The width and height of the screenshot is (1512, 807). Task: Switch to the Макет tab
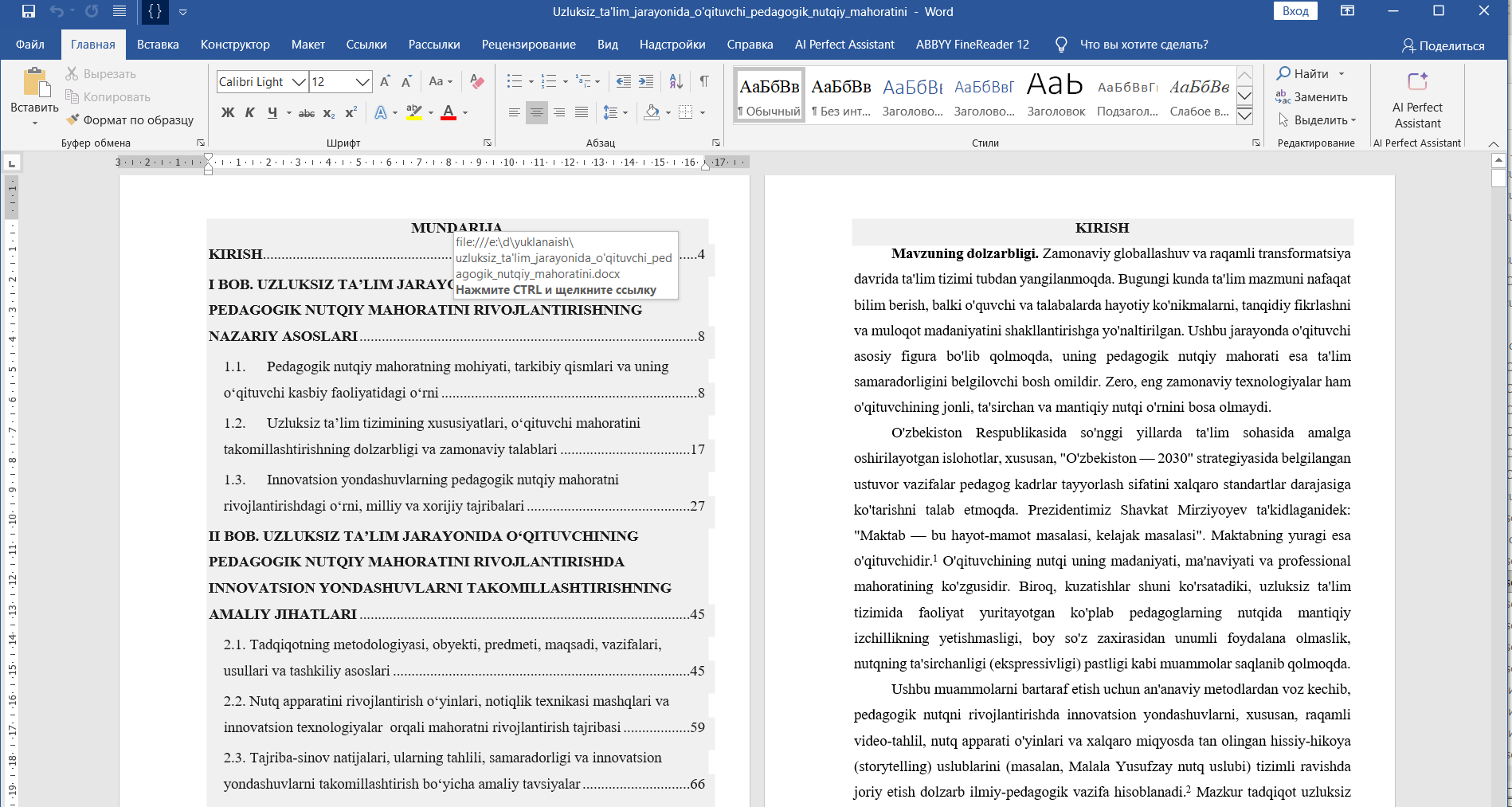[x=308, y=45]
